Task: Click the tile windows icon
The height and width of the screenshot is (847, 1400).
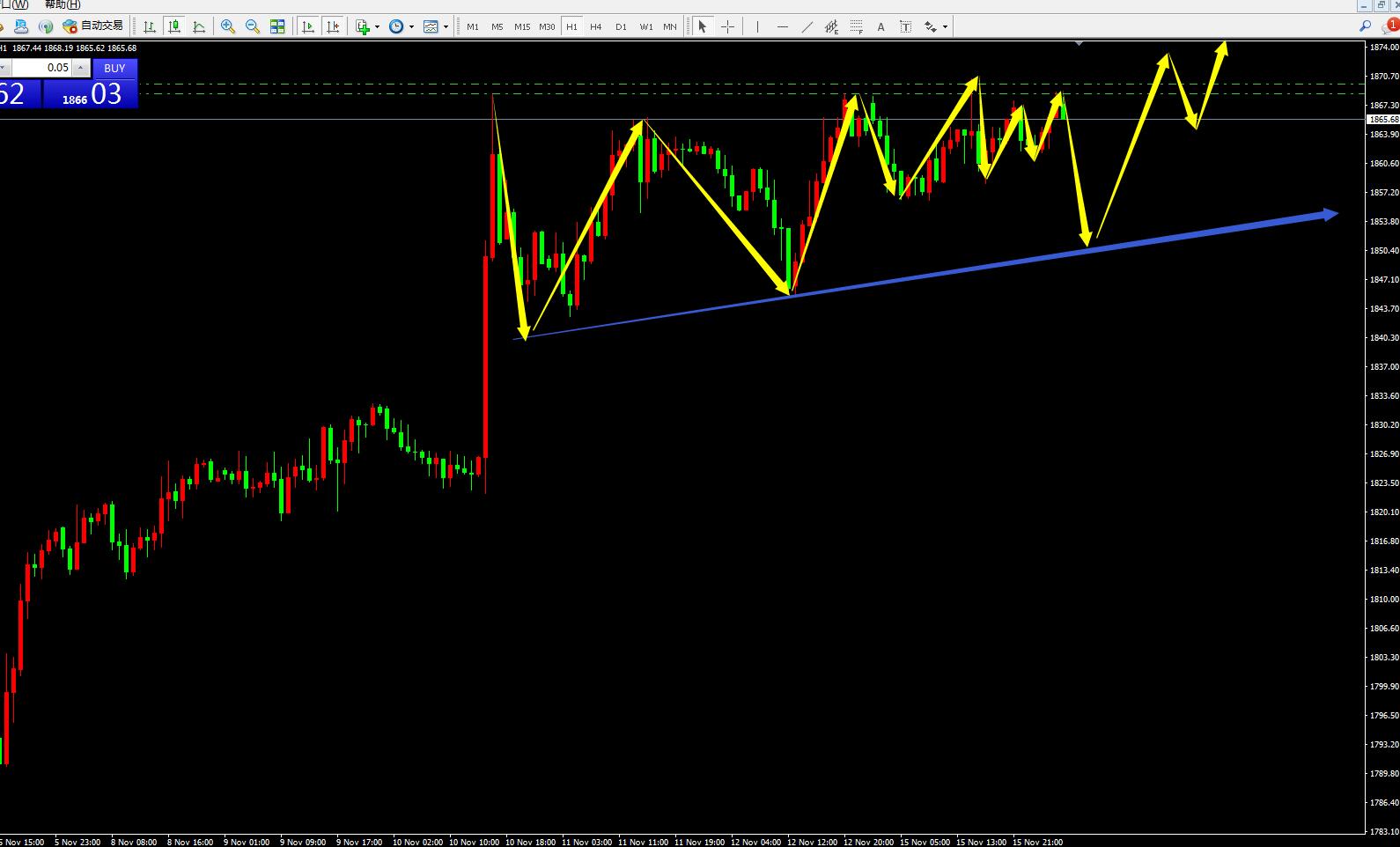Action: point(277,26)
